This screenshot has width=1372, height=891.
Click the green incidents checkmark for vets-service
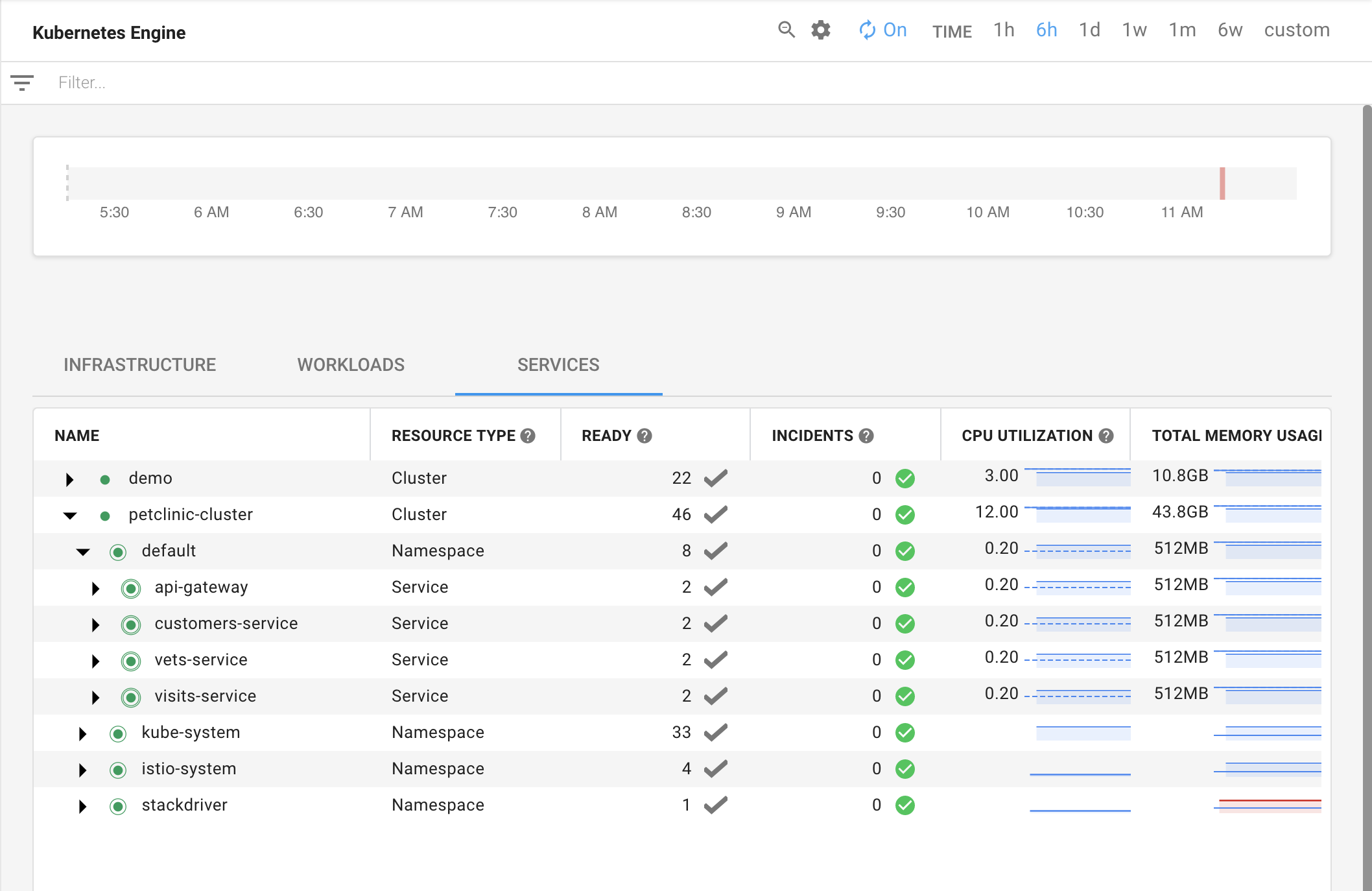905,659
